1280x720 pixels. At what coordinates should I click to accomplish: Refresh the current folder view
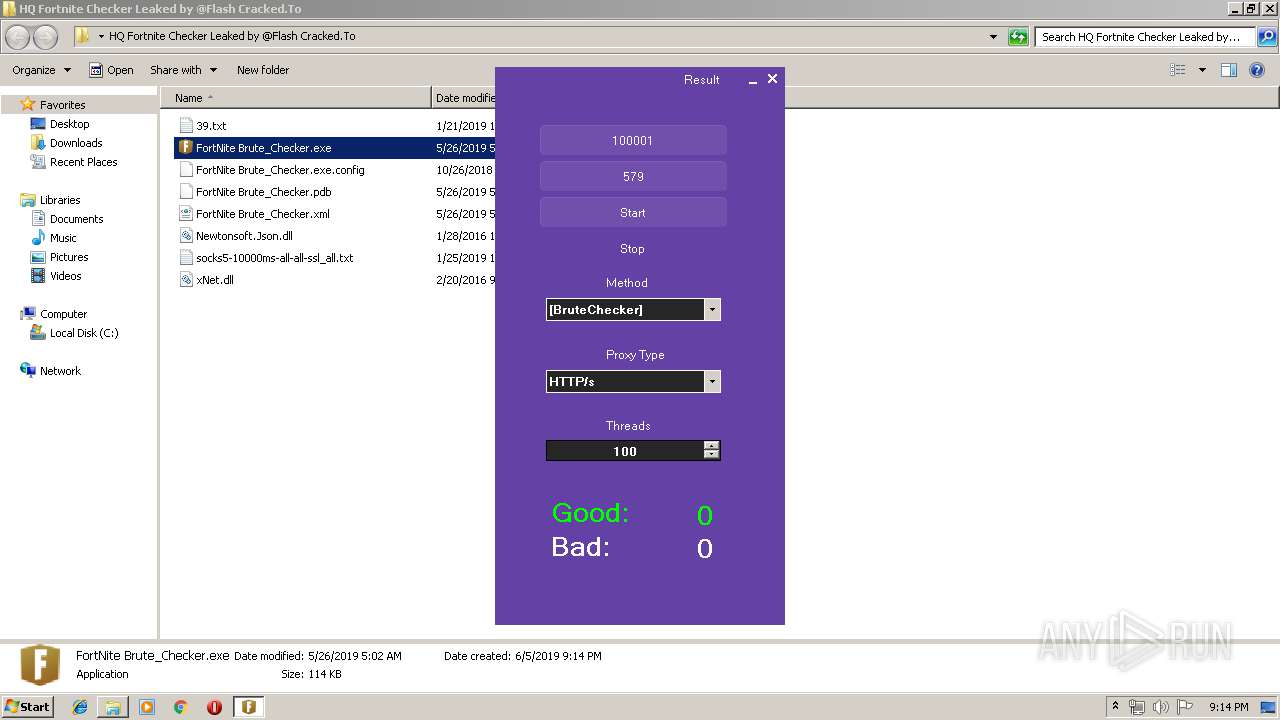point(1018,37)
